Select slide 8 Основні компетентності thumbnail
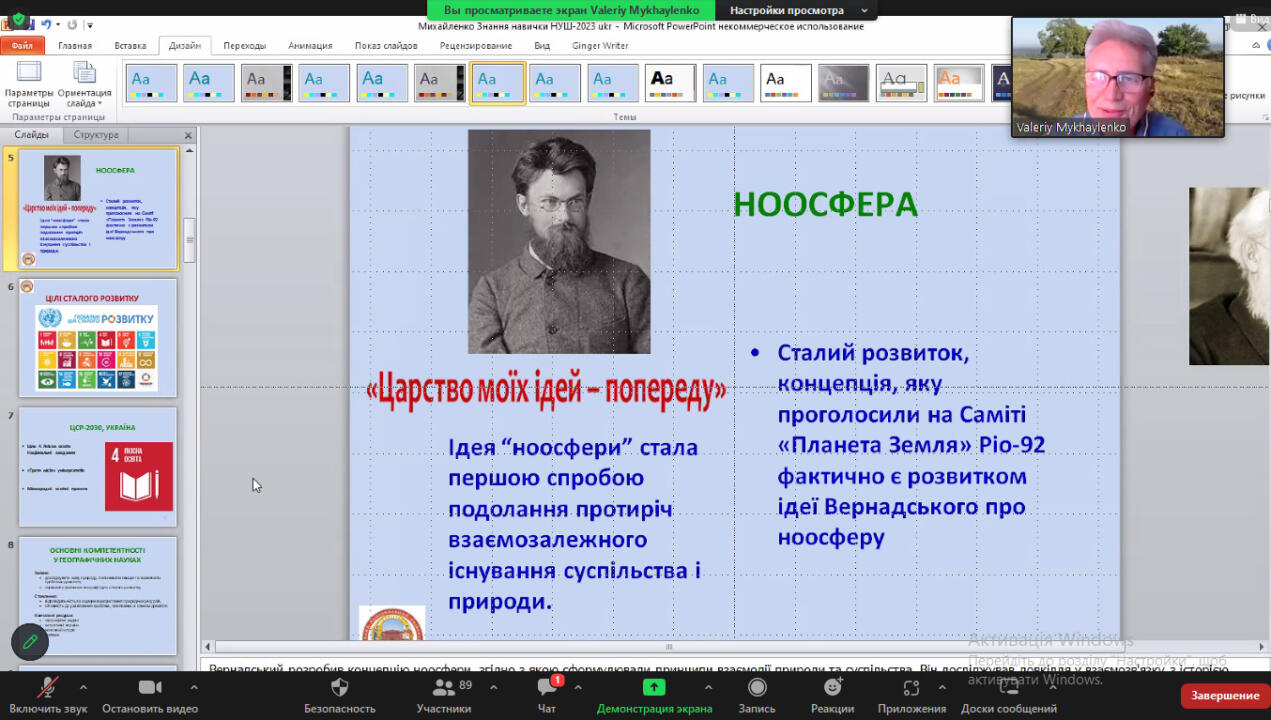Screen dimensions: 1271x720 (x=98, y=596)
